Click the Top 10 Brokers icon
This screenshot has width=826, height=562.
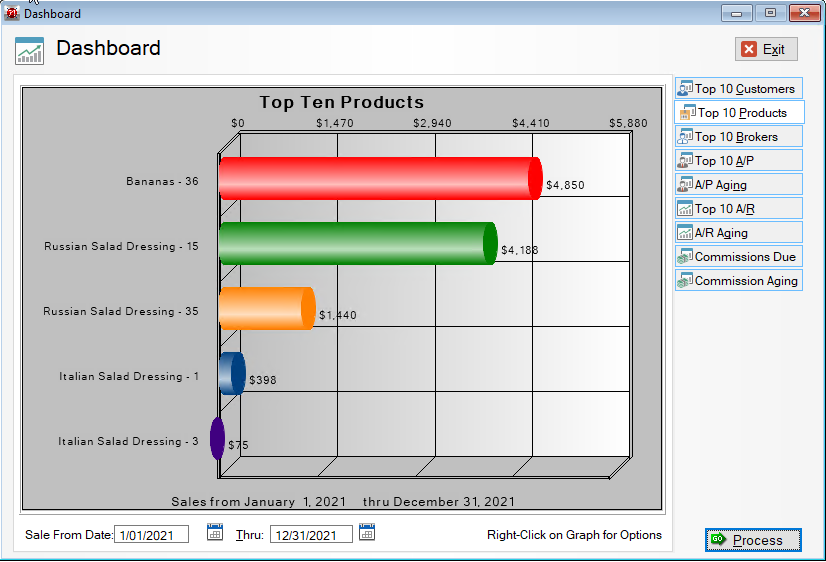[685, 136]
